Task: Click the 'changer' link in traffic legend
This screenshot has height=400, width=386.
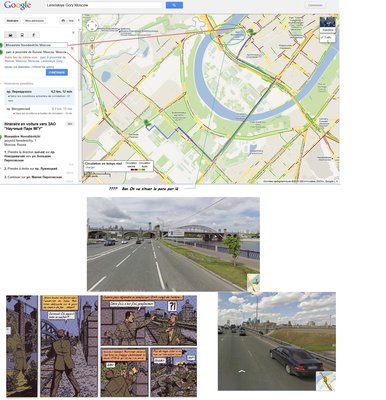Action: (x=90, y=168)
